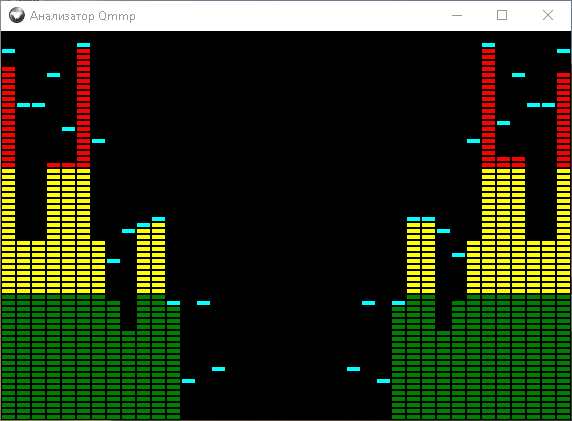Viewport: 572px width, 421px height.
Task: Click red section of the leftmost spectrum bar
Action: pyautogui.click(x=8, y=117)
